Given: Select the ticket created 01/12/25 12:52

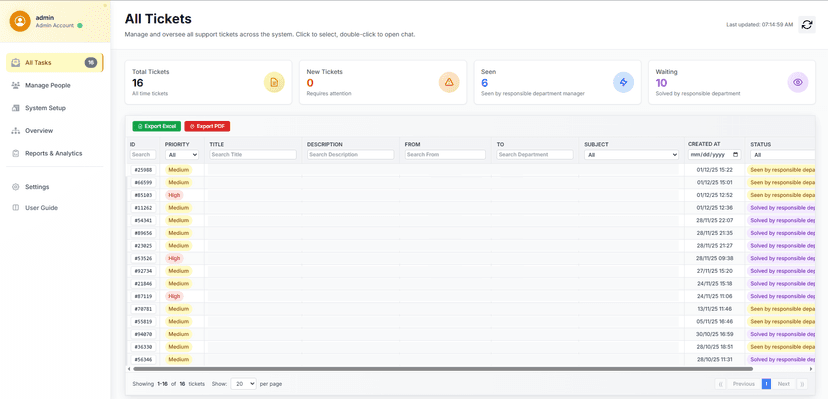Looking at the screenshot, I should click(471, 195).
